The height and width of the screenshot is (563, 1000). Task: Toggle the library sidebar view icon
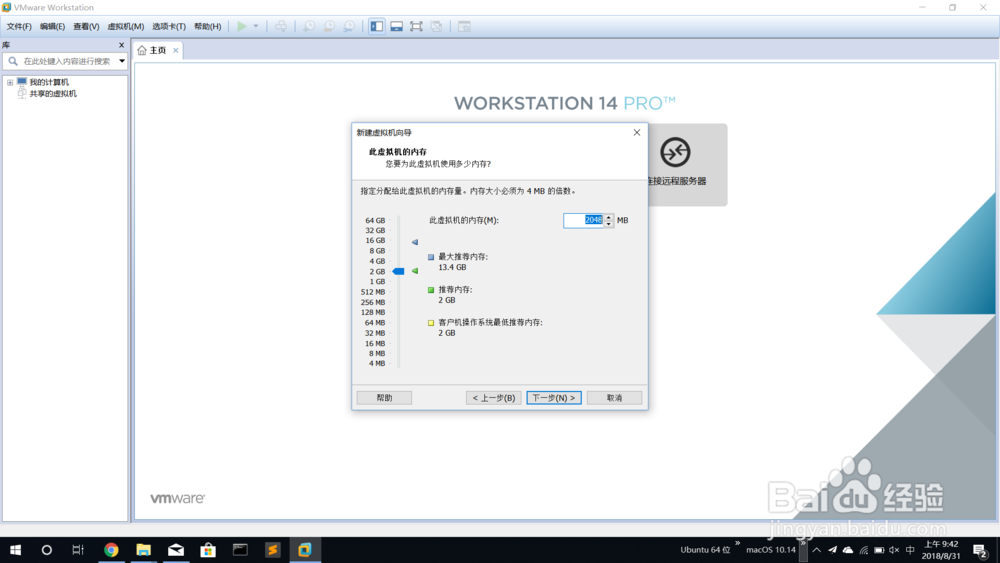click(377, 26)
